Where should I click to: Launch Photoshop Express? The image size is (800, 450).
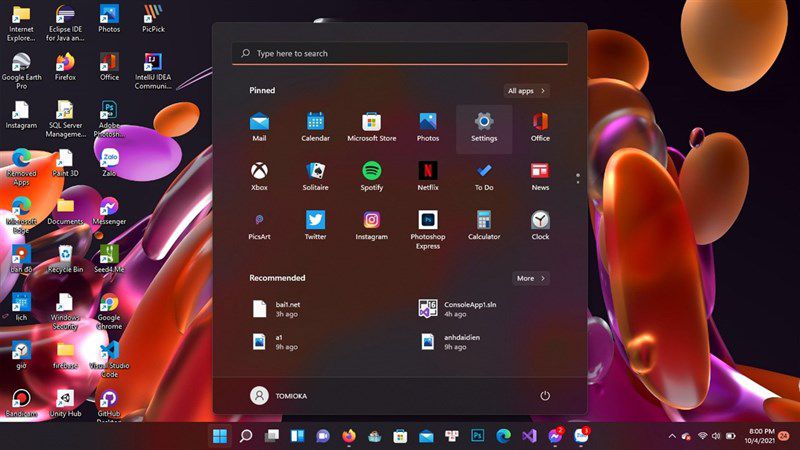click(x=428, y=230)
